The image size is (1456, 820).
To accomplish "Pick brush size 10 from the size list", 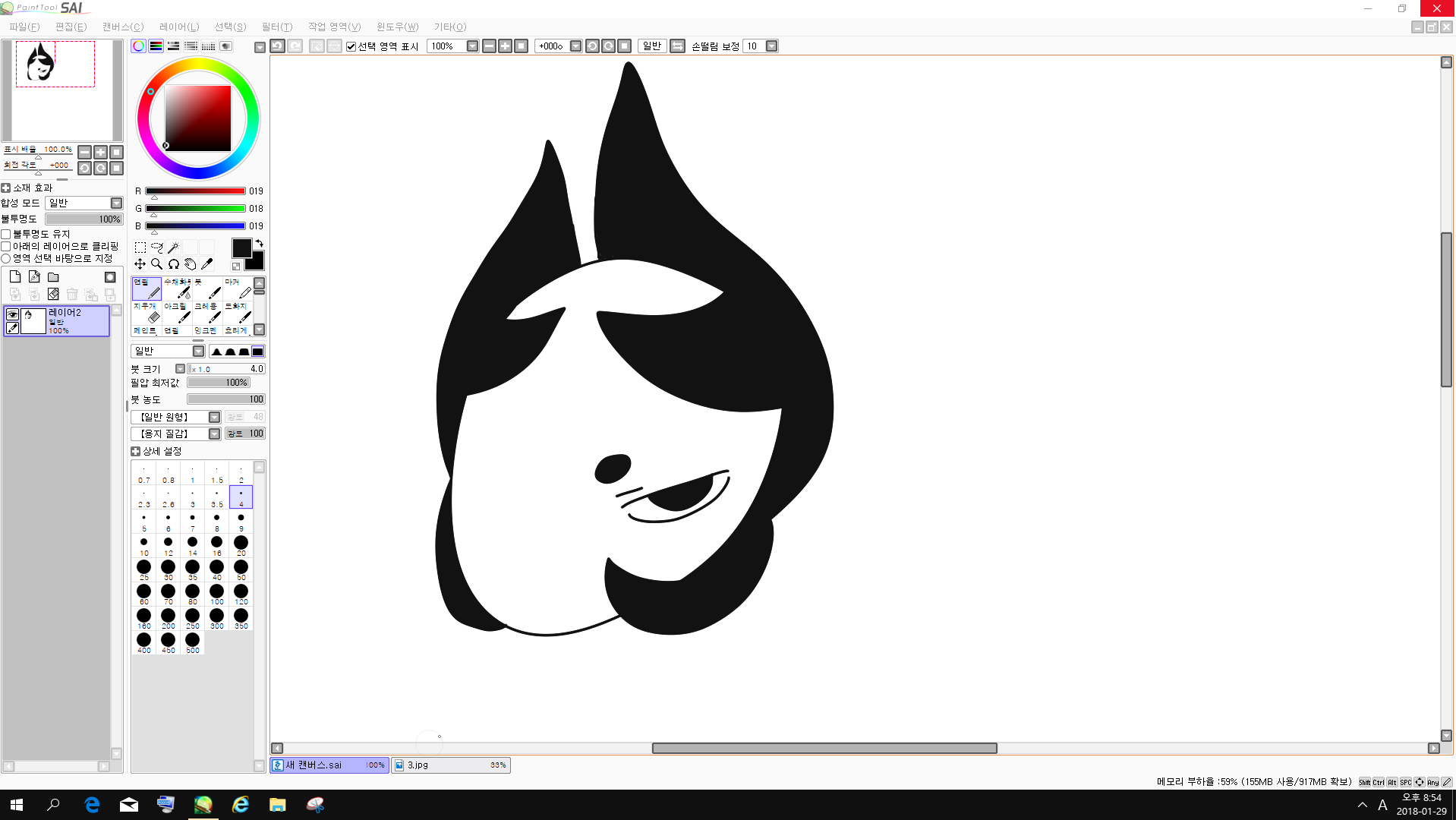I will tap(143, 544).
